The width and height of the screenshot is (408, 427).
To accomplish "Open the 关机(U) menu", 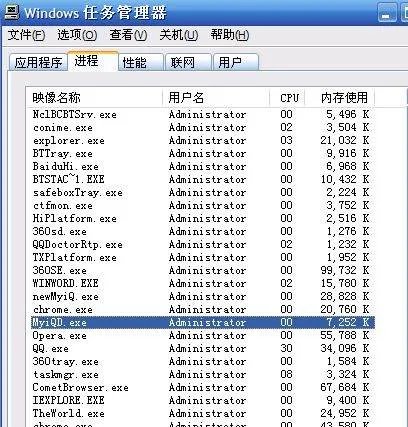I will 179,35.
